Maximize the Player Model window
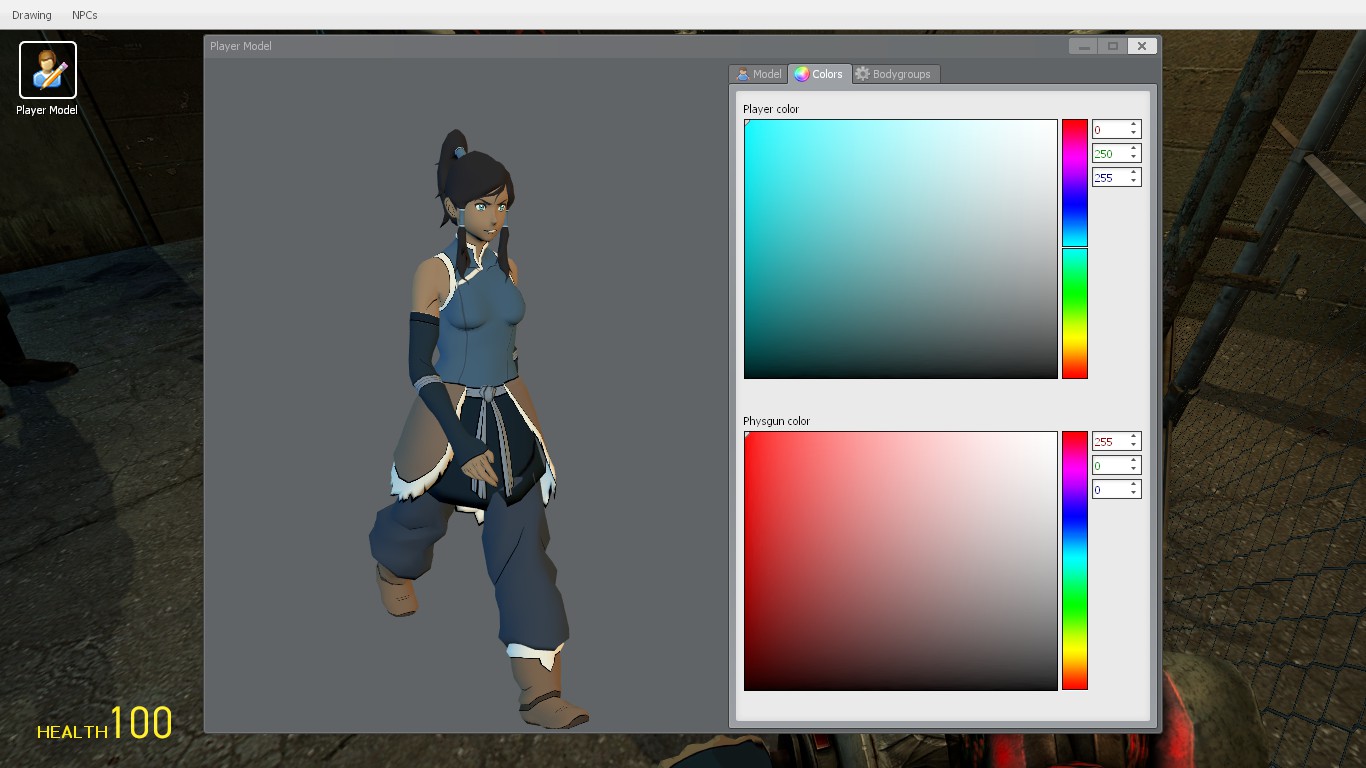Image resolution: width=1366 pixels, height=768 pixels. tap(1113, 46)
